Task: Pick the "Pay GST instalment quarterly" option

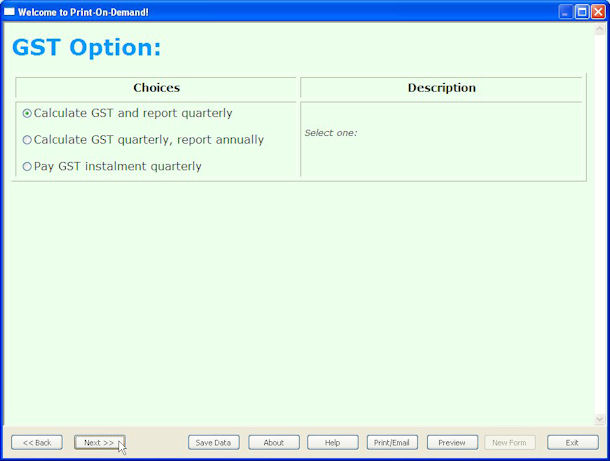Action: (27, 166)
